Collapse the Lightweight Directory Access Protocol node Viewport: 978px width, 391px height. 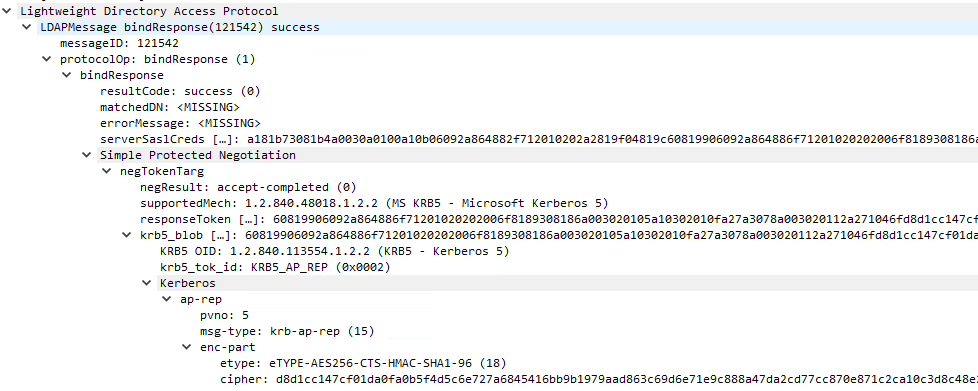coord(6,11)
